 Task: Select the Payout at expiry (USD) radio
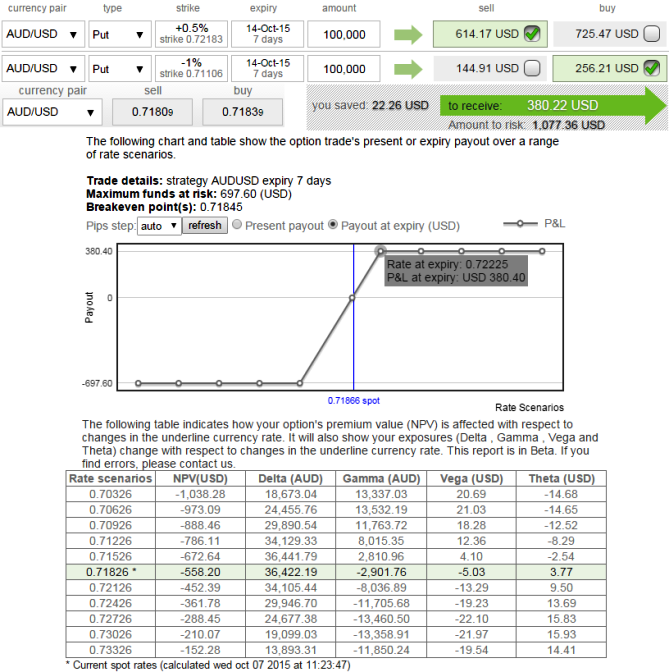[333, 224]
